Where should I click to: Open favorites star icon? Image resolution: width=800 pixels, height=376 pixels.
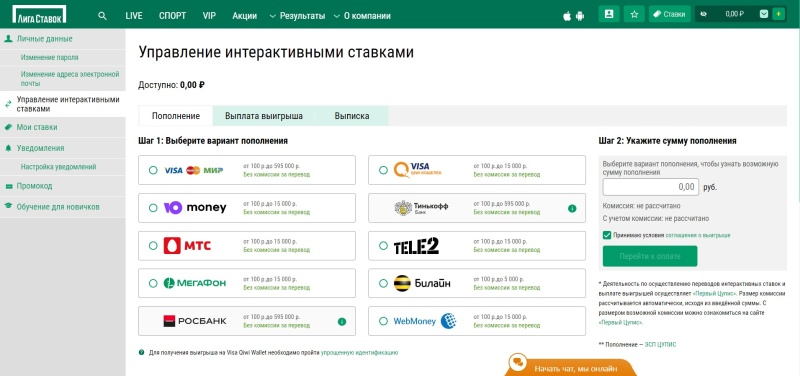634,14
